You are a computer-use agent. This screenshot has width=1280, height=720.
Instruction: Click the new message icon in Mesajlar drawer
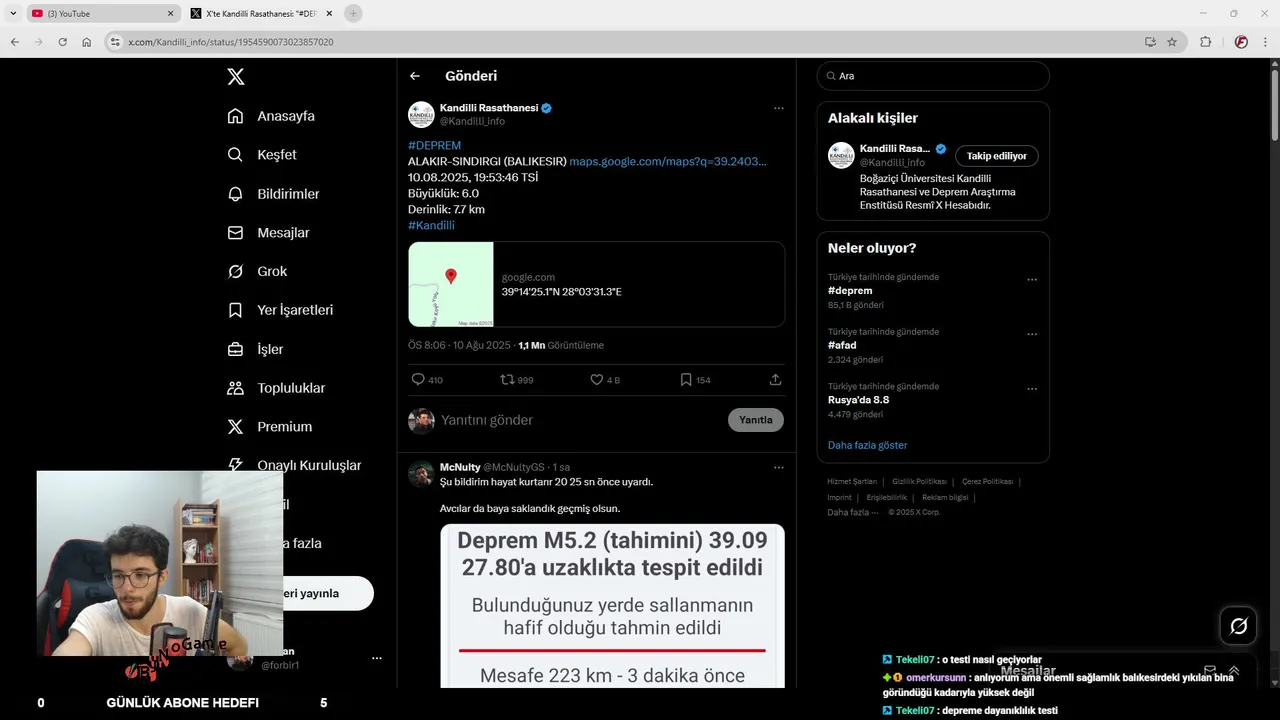point(1210,671)
